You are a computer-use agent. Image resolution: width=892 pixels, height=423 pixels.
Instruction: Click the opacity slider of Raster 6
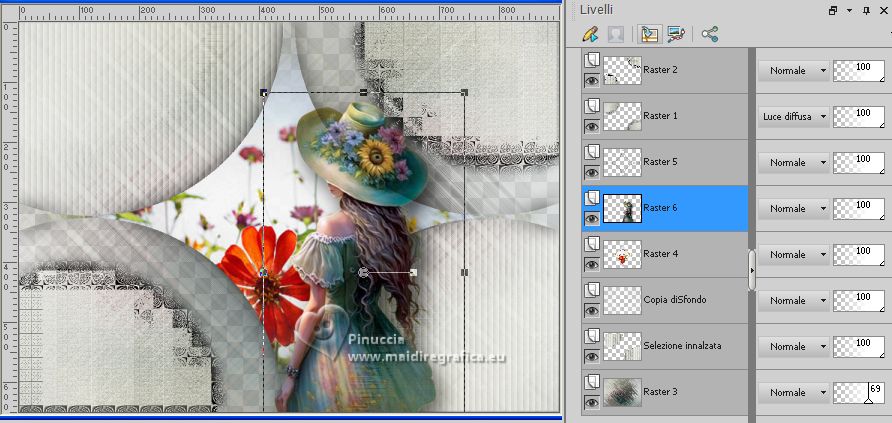pyautogui.click(x=859, y=209)
